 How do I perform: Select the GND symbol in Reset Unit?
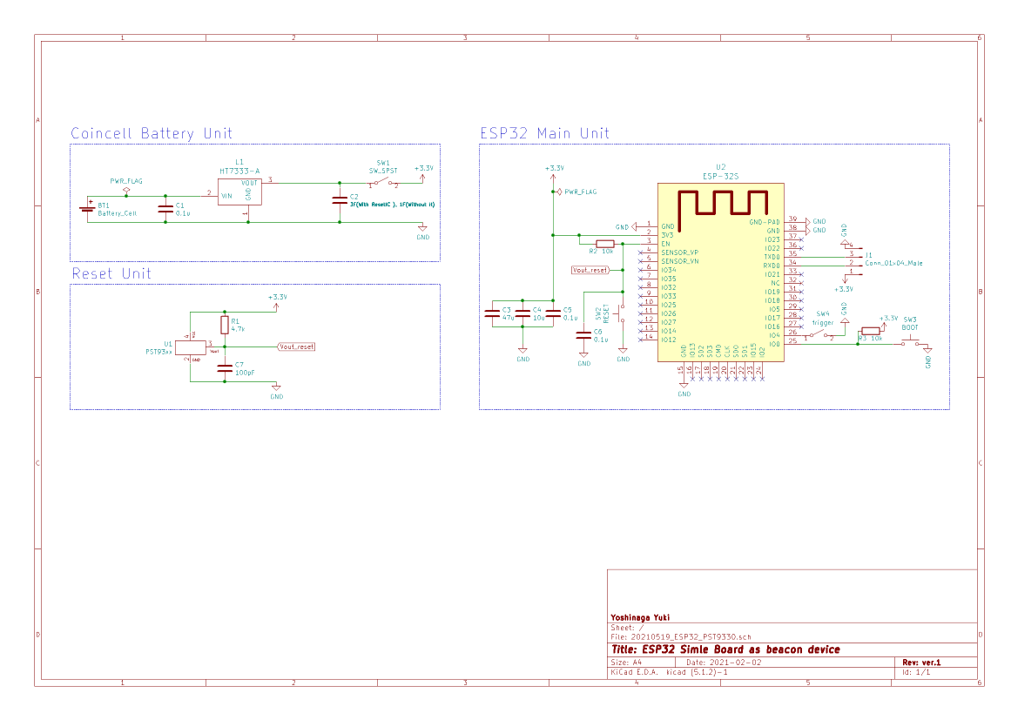point(277,388)
